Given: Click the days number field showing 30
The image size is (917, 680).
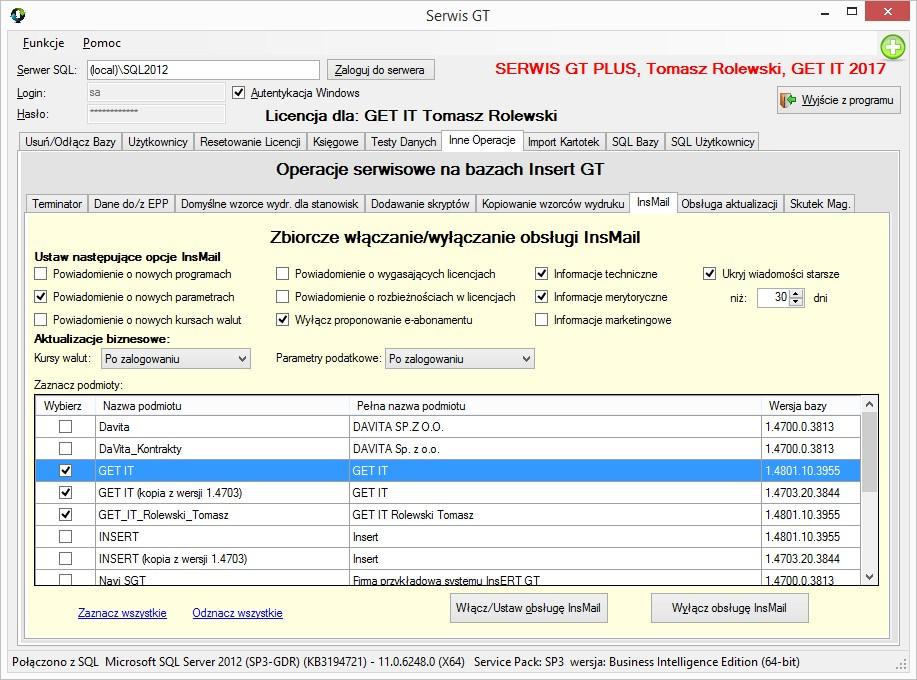Looking at the screenshot, I should point(774,298).
